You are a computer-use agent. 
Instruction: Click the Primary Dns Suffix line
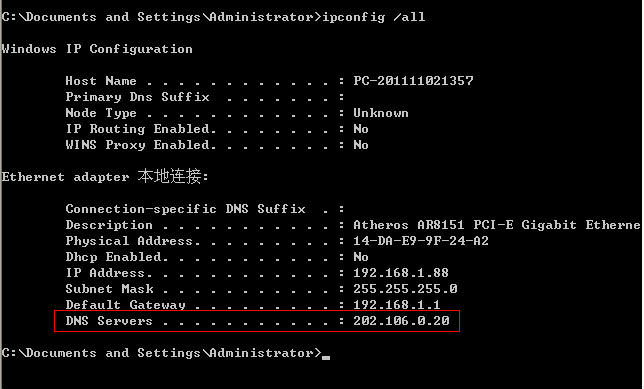click(205, 97)
